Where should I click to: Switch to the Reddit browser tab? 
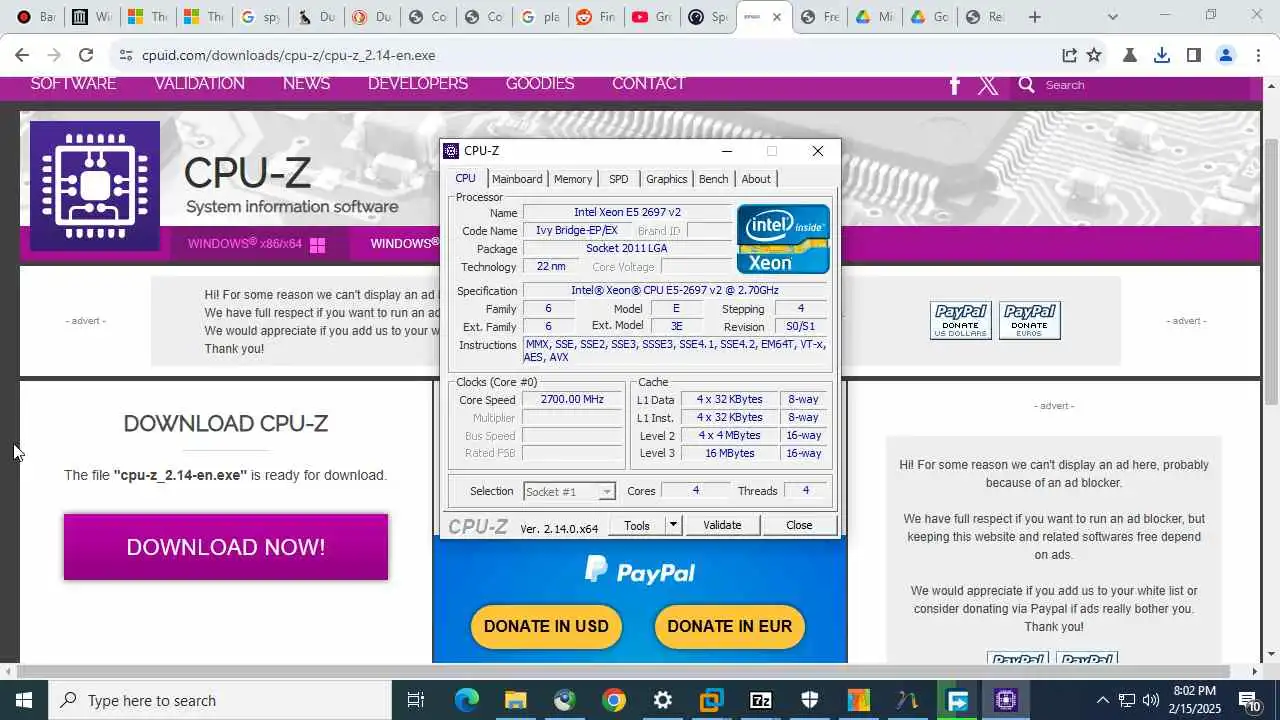(x=594, y=17)
